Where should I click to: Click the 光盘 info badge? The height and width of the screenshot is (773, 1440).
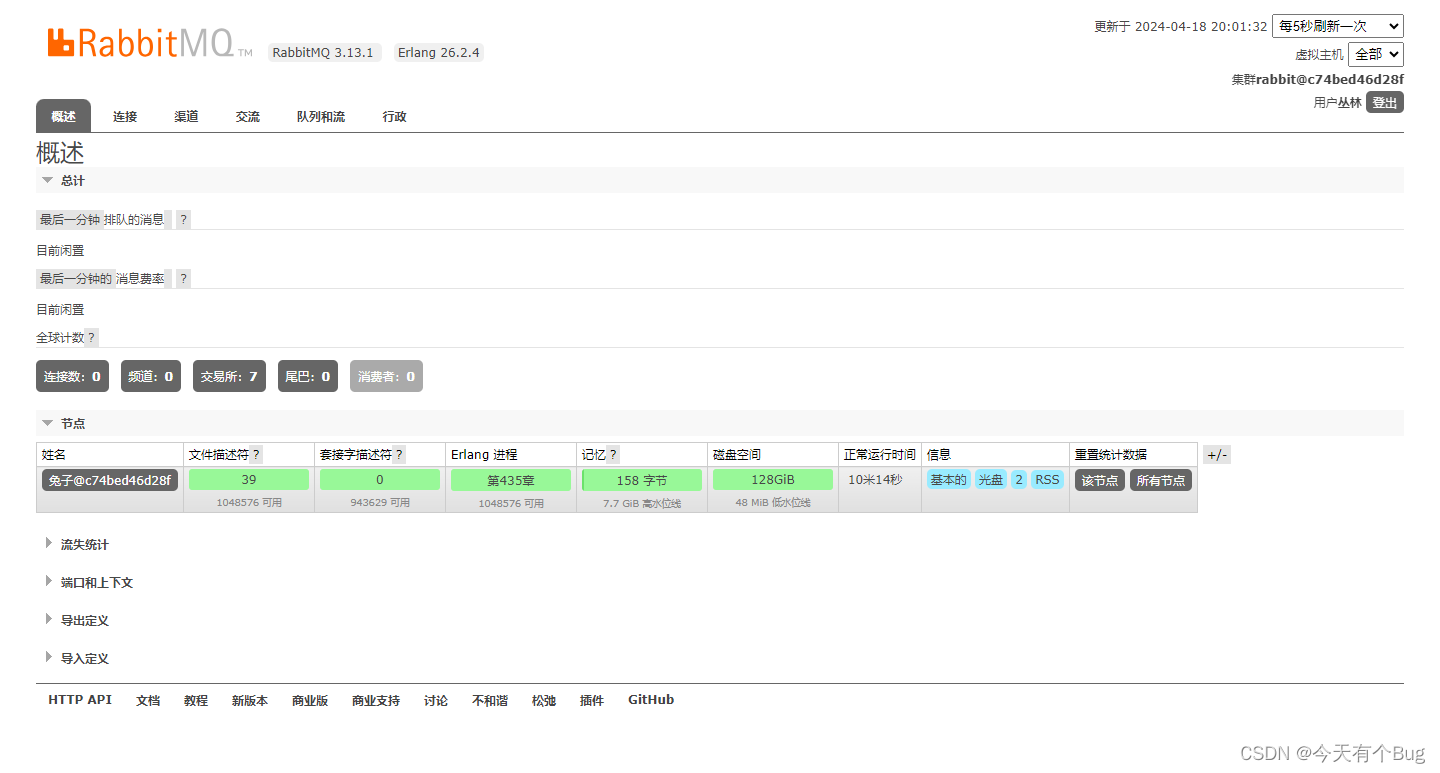click(x=991, y=479)
